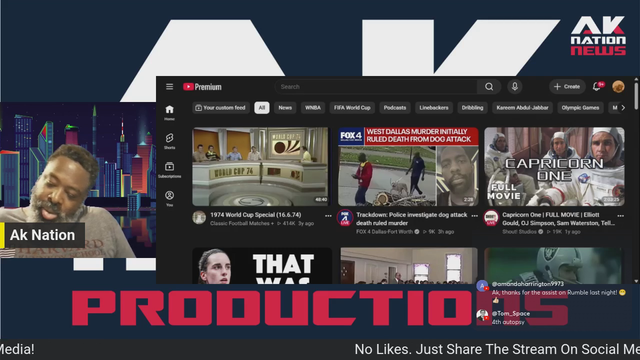
Task: Open Shorts in the sidebar
Action: click(169, 141)
